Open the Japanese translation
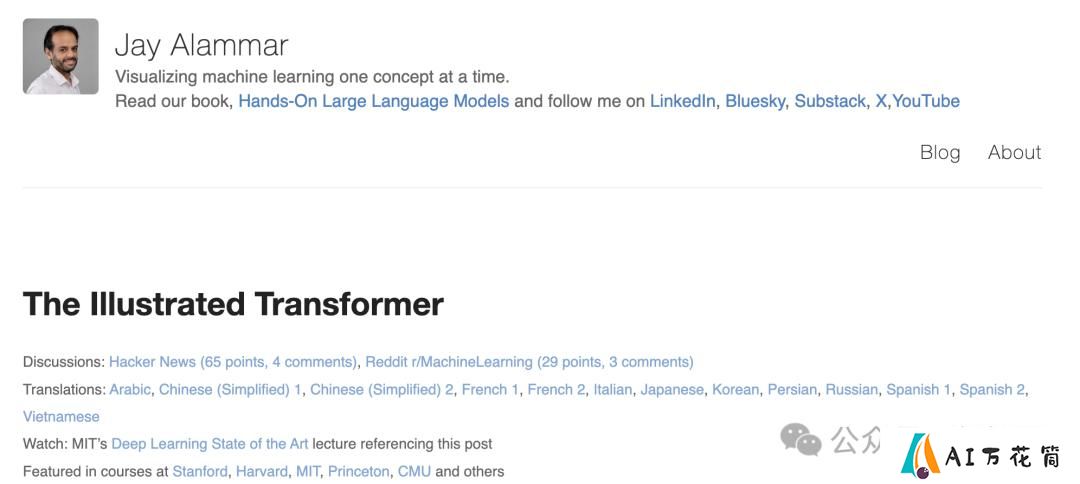1080x484 pixels. click(x=672, y=390)
